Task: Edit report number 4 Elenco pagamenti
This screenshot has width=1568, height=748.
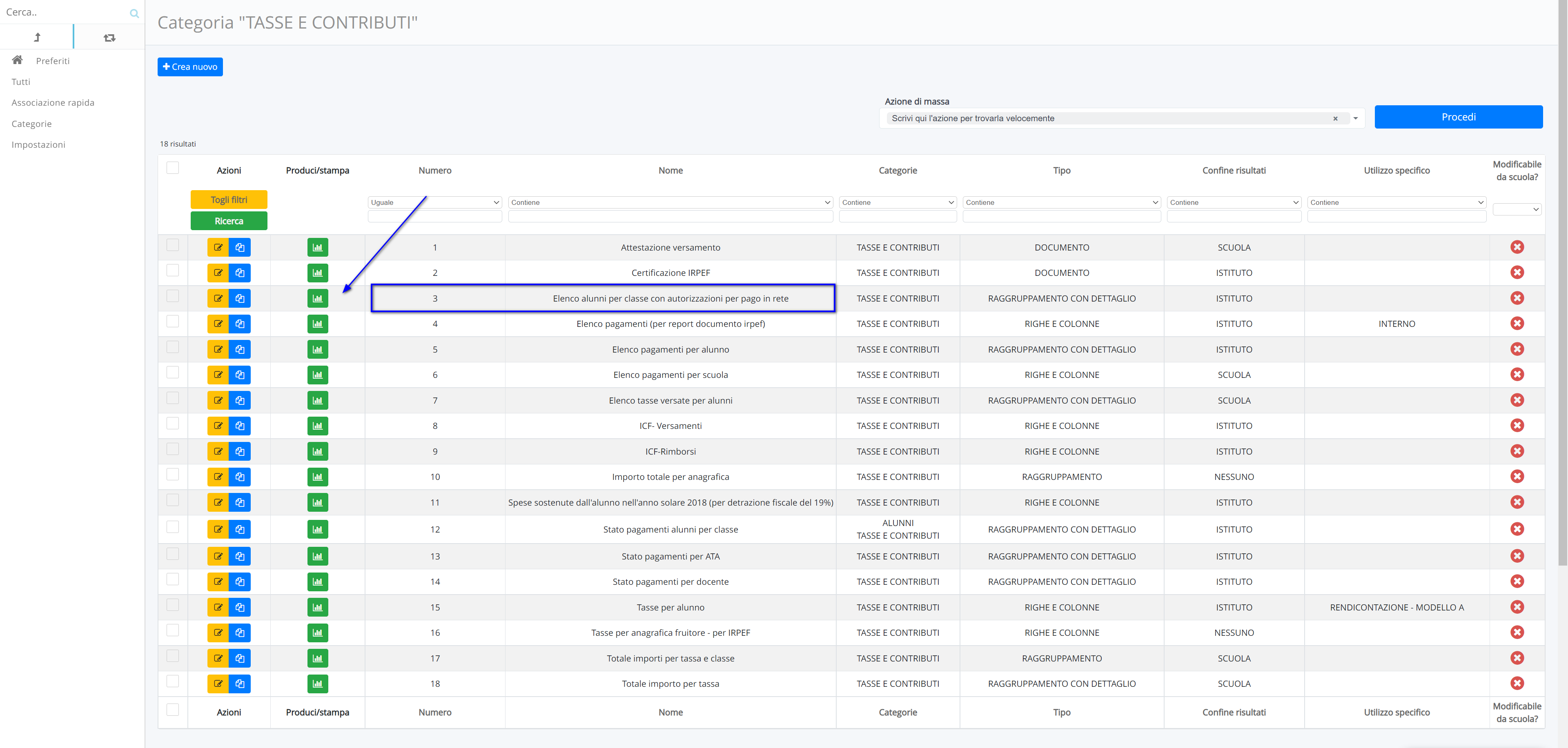Action: pyautogui.click(x=218, y=324)
